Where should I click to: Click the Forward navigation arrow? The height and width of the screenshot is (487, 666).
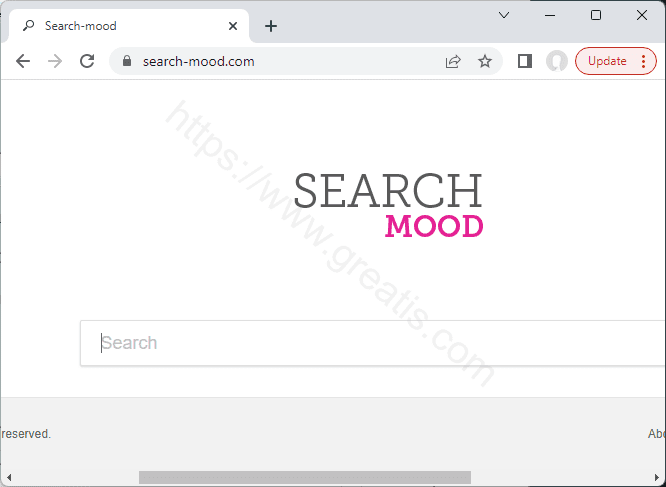click(x=55, y=61)
